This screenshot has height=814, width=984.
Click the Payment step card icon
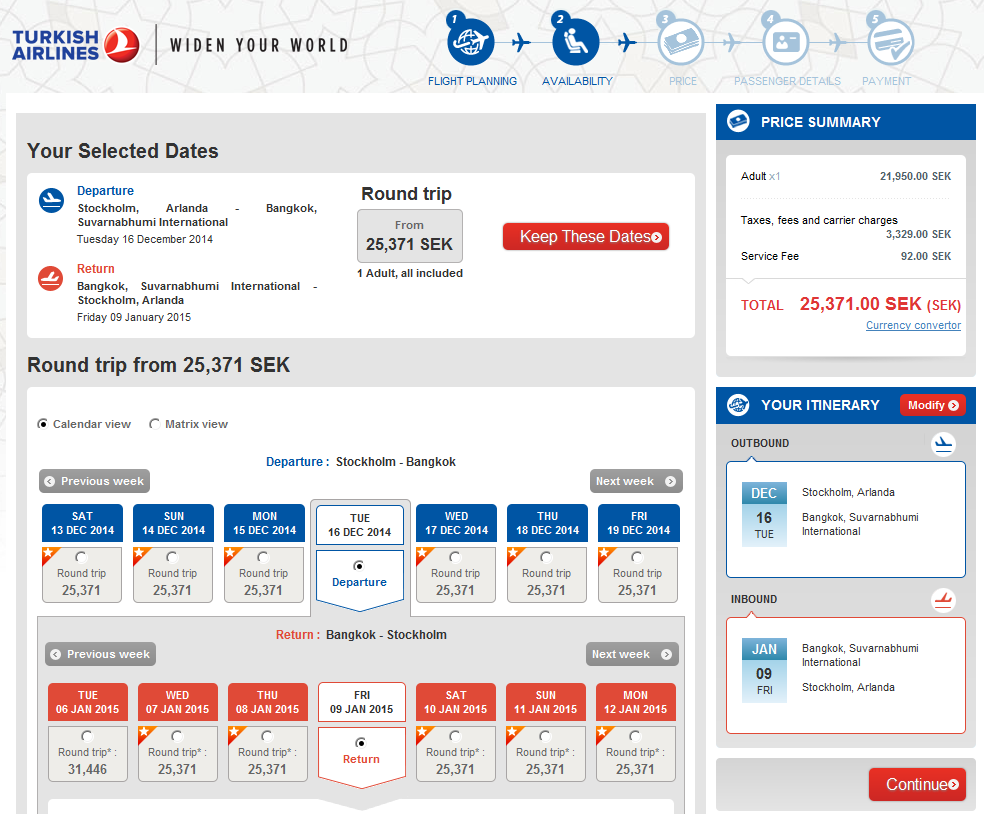(x=890, y=42)
